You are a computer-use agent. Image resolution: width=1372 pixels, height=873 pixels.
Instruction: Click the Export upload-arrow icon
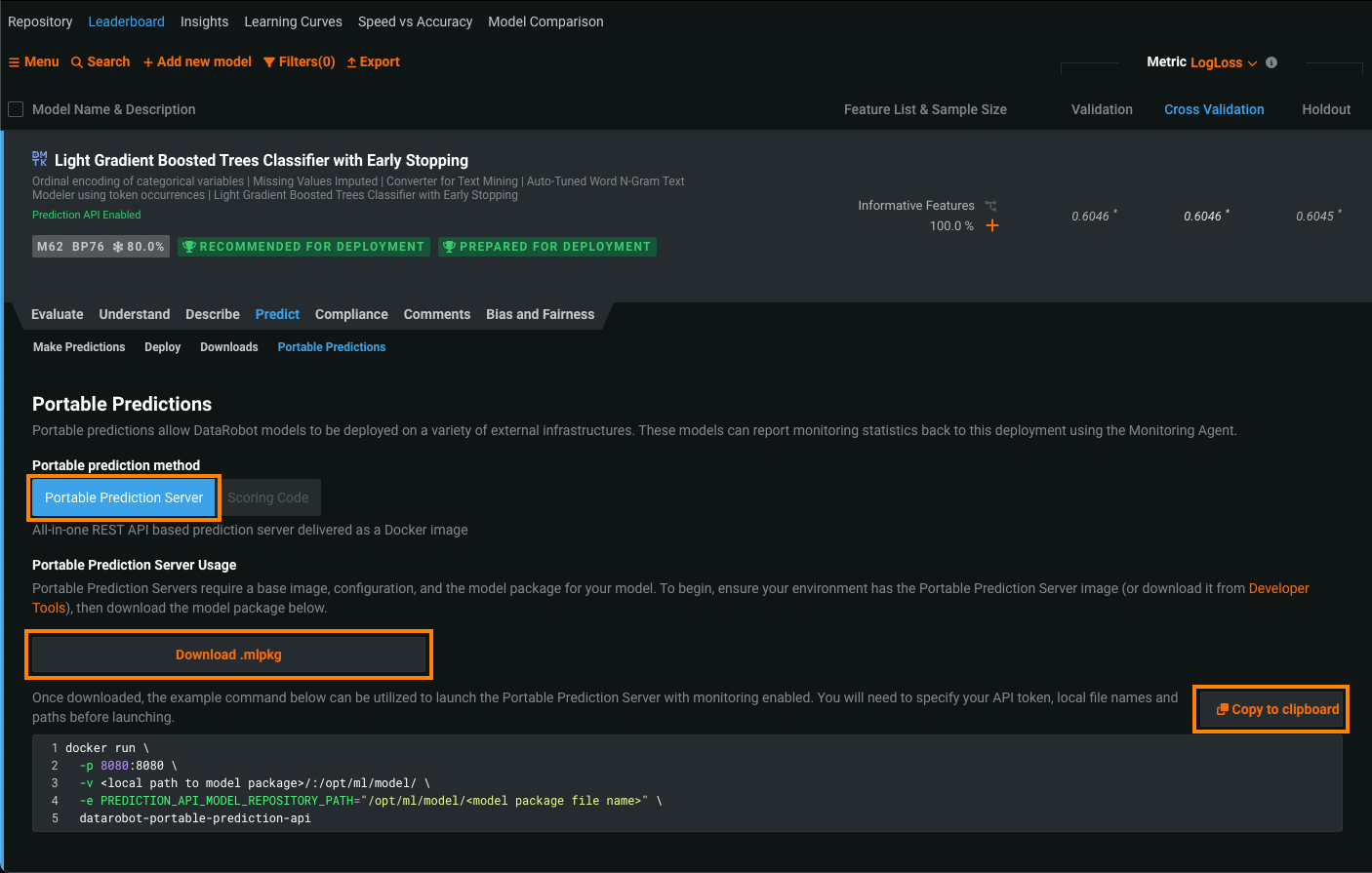click(351, 62)
